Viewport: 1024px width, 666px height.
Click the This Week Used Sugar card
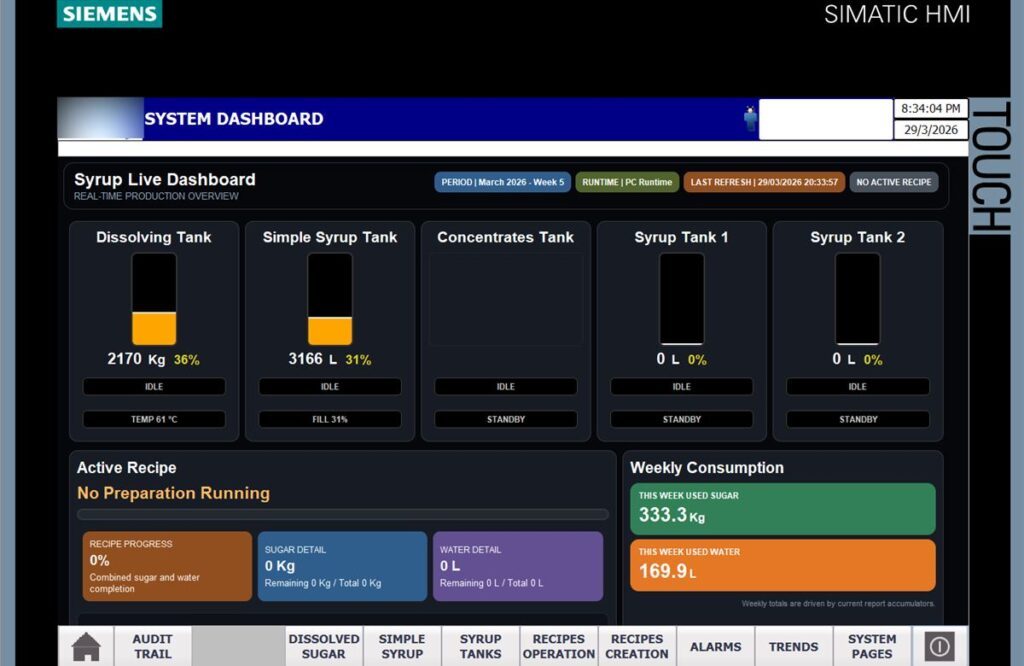(x=783, y=509)
